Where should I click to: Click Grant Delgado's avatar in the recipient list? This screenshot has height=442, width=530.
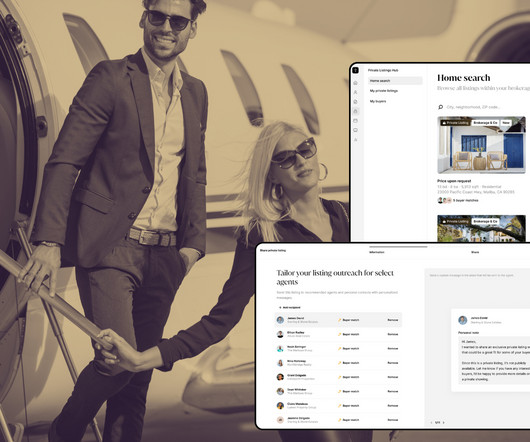pyautogui.click(x=280, y=377)
